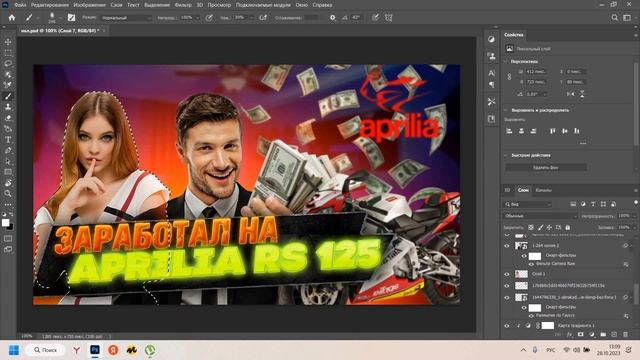Hide the '1-264 копия 2' layer

click(x=507, y=246)
